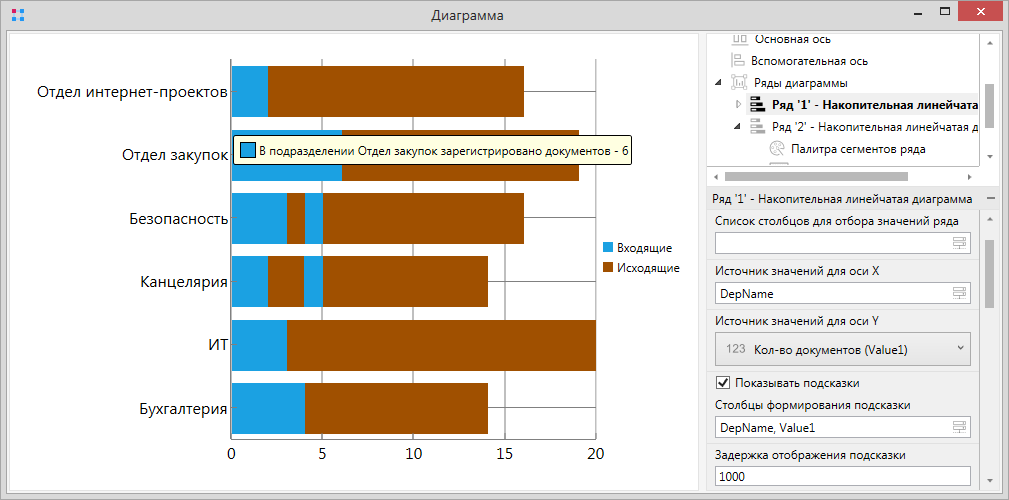Click the Исходящие legend color swatch
The width and height of the screenshot is (1009, 500).
[x=607, y=268]
